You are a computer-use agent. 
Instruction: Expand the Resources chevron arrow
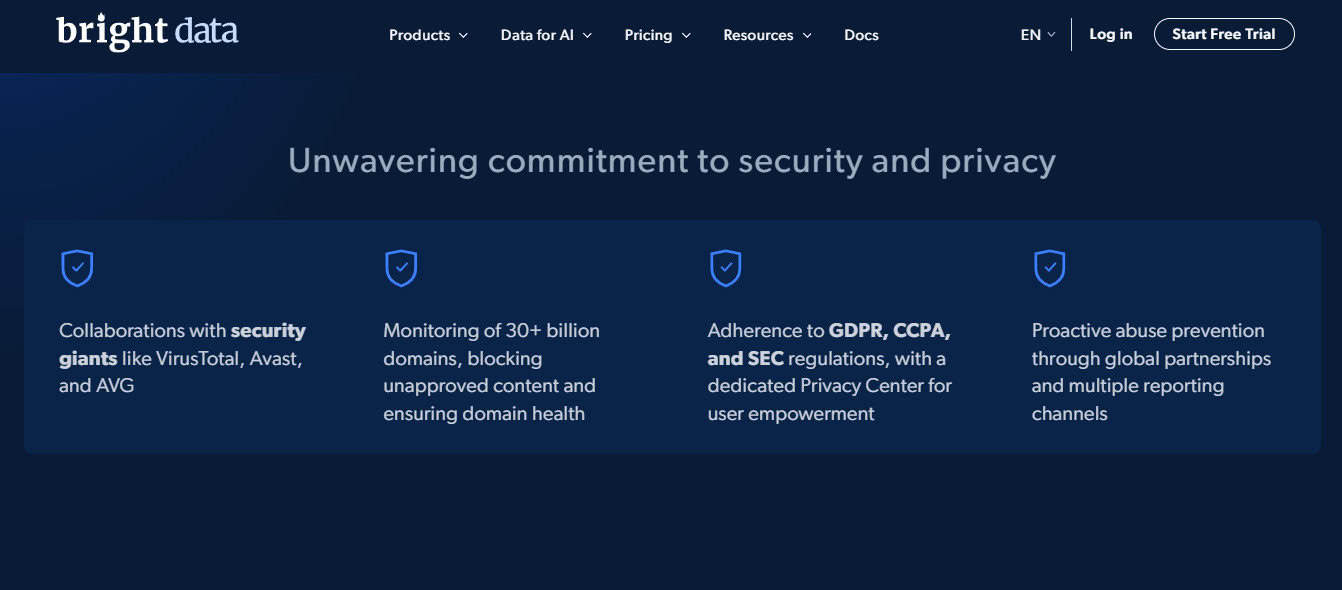point(807,35)
